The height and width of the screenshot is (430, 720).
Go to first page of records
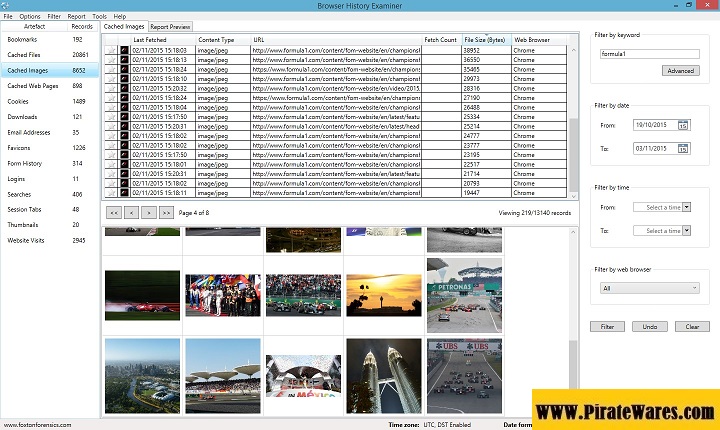point(114,213)
